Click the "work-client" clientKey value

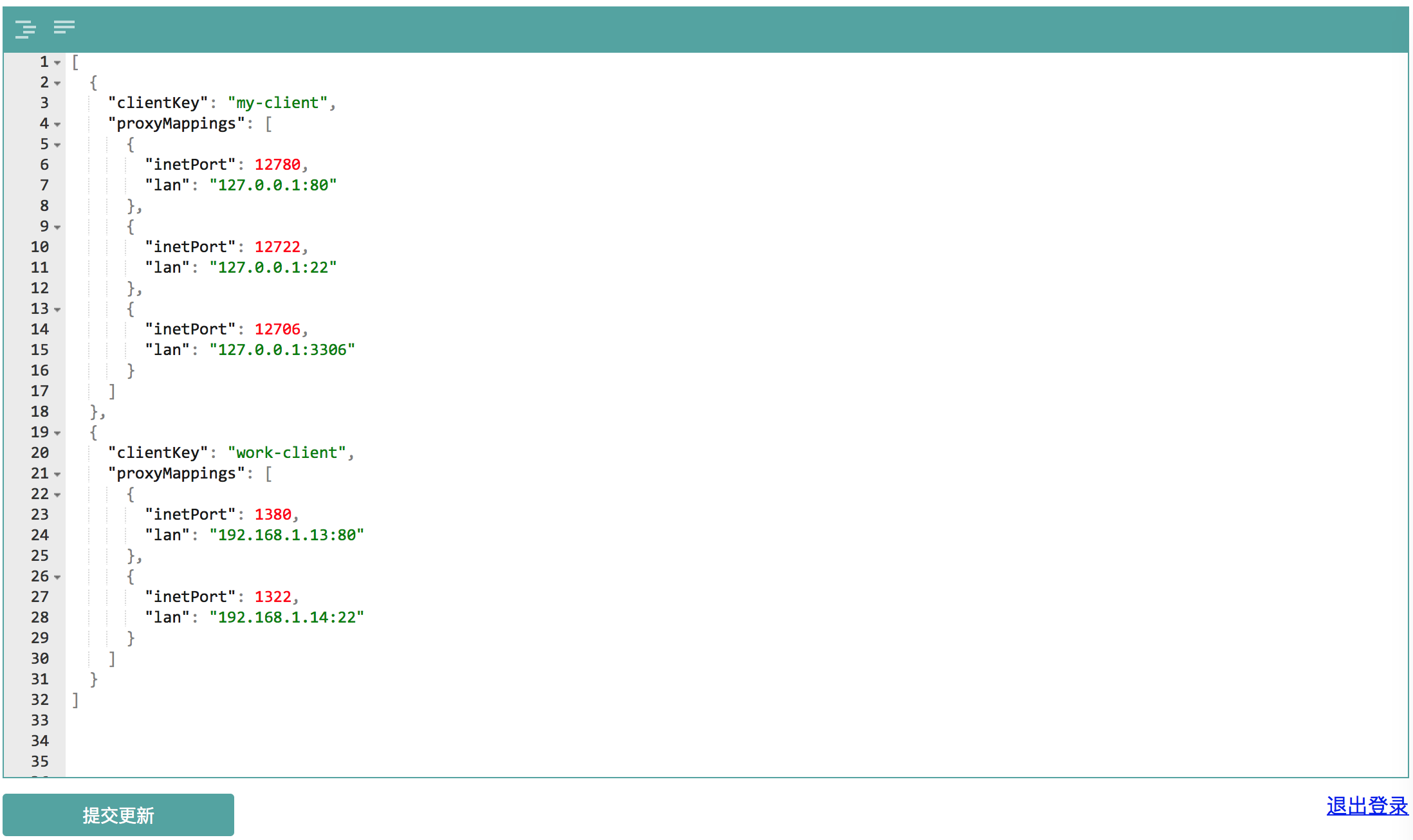pos(286,453)
